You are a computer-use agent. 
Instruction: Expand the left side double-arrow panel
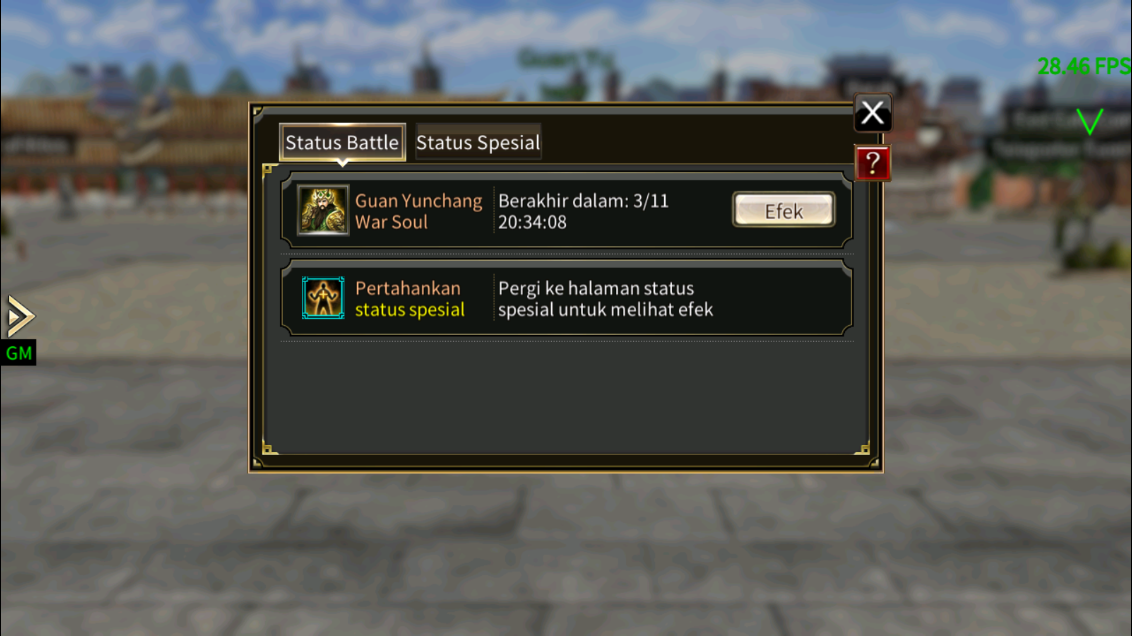pos(19,316)
